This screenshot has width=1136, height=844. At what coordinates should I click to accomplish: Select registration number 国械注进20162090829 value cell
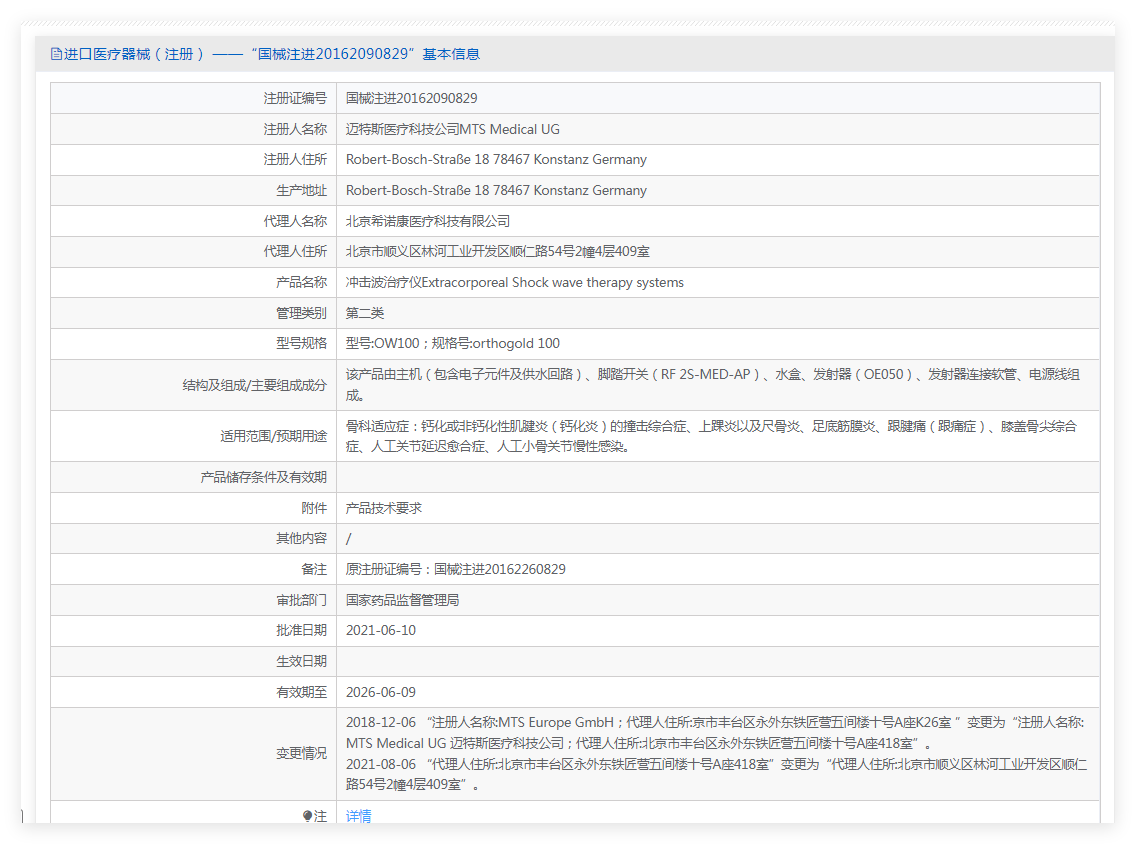(x=412, y=98)
